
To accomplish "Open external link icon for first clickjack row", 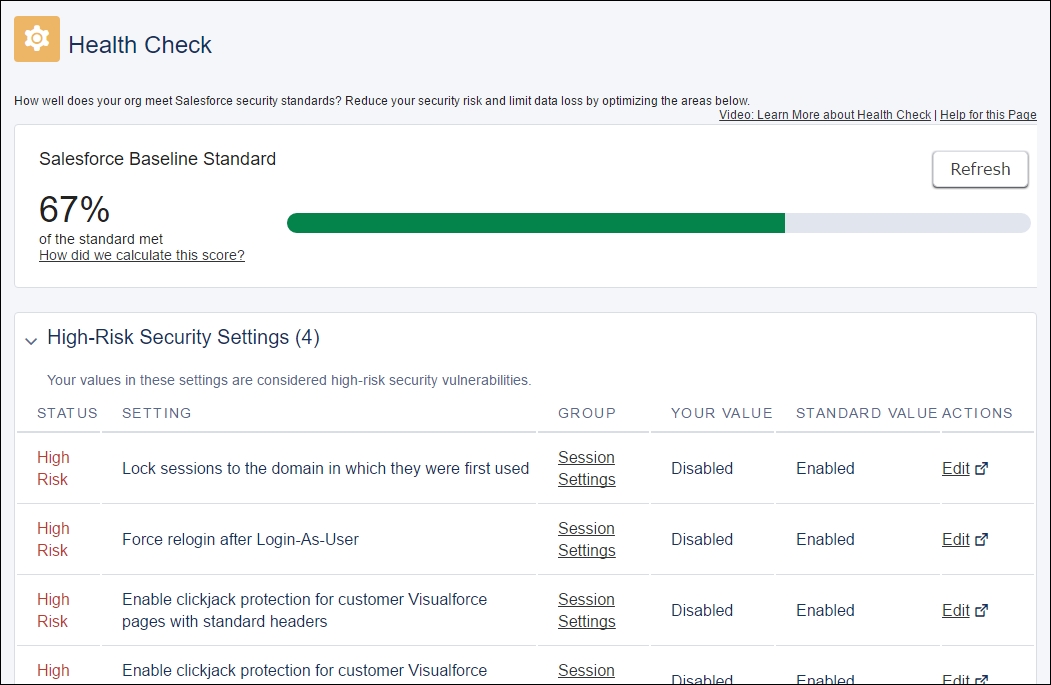I will coord(981,611).
